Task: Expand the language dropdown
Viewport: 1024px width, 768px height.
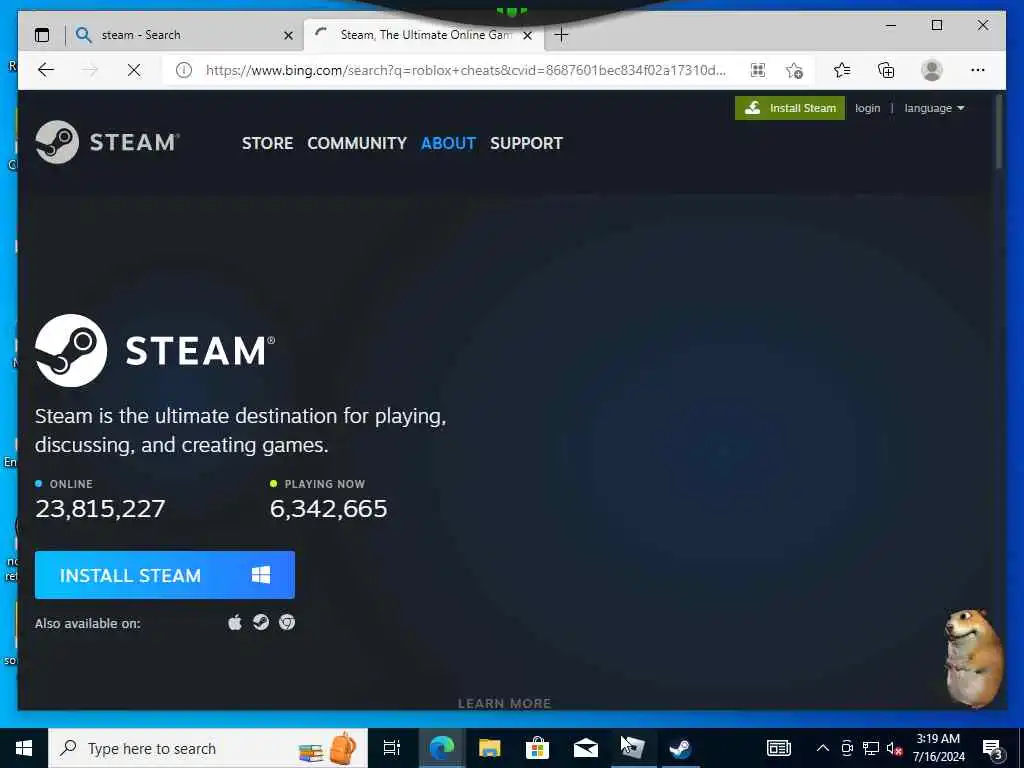Action: (934, 108)
